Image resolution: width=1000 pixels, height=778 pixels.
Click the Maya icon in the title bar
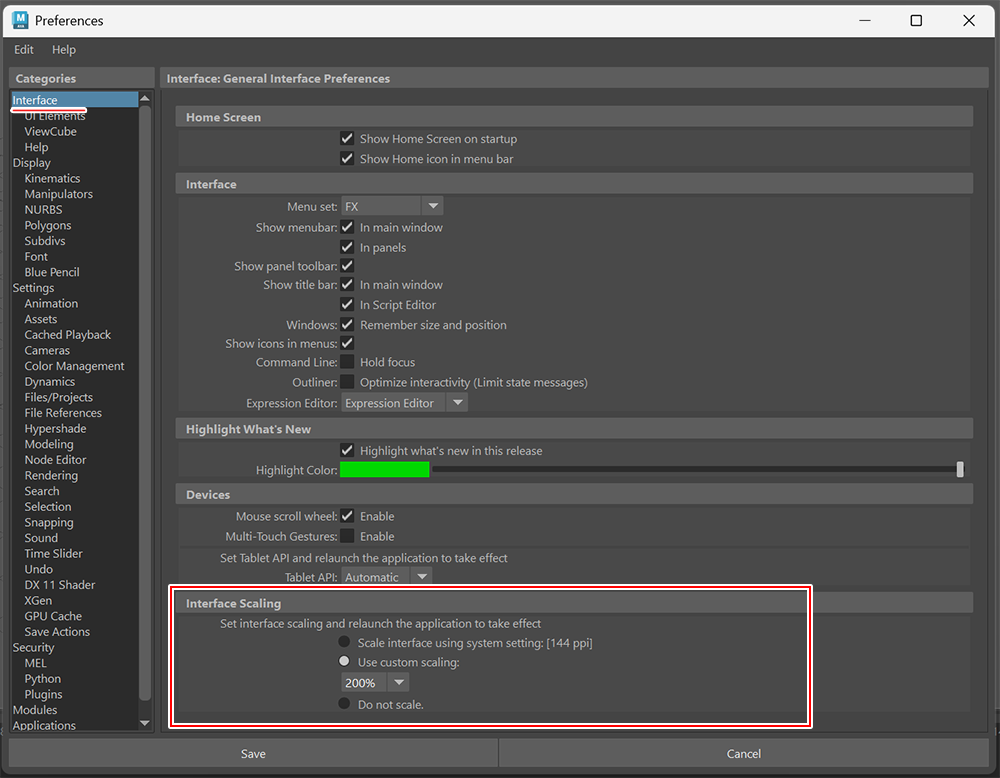pyautogui.click(x=22, y=20)
